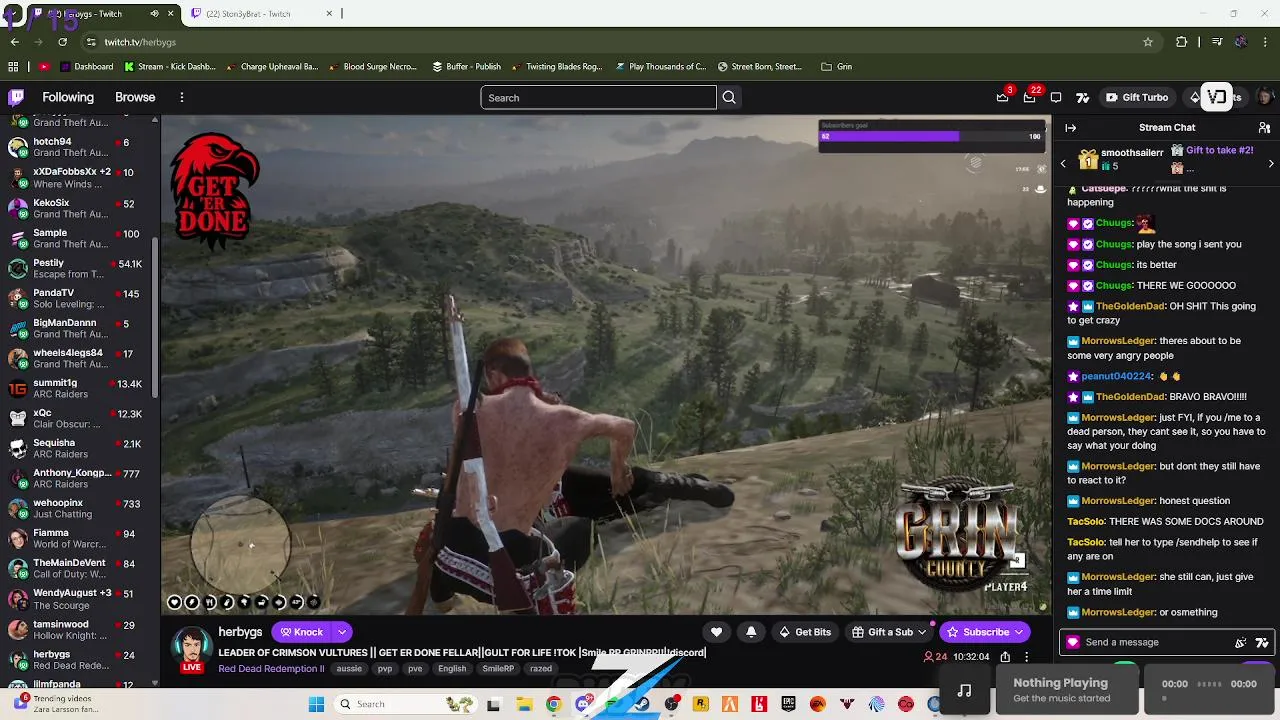Switch to the Following tab
Image resolution: width=1280 pixels, height=720 pixels.
(68, 97)
